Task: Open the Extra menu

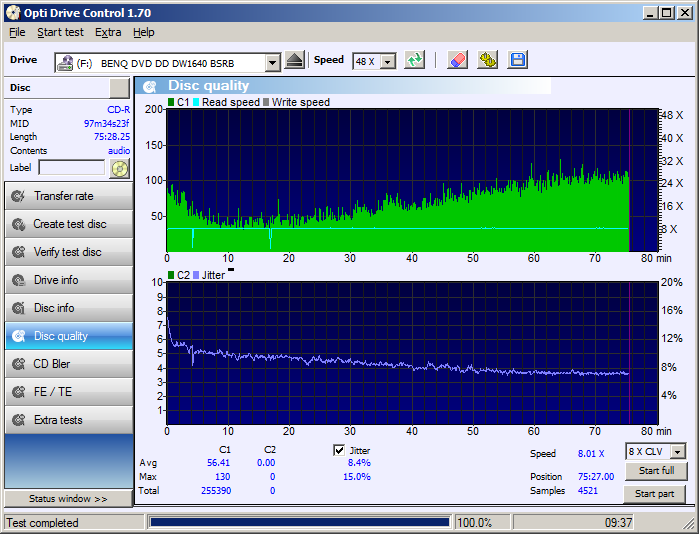Action: 108,33
